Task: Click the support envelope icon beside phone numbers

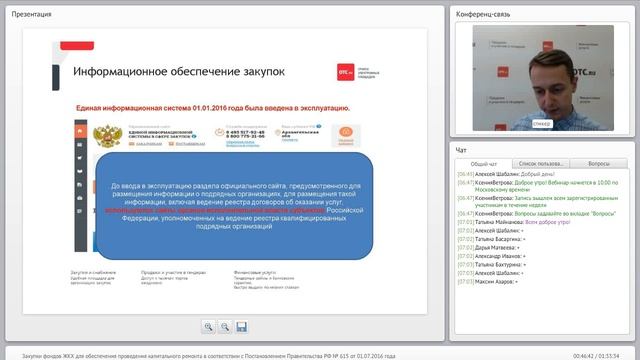Action: point(220,132)
